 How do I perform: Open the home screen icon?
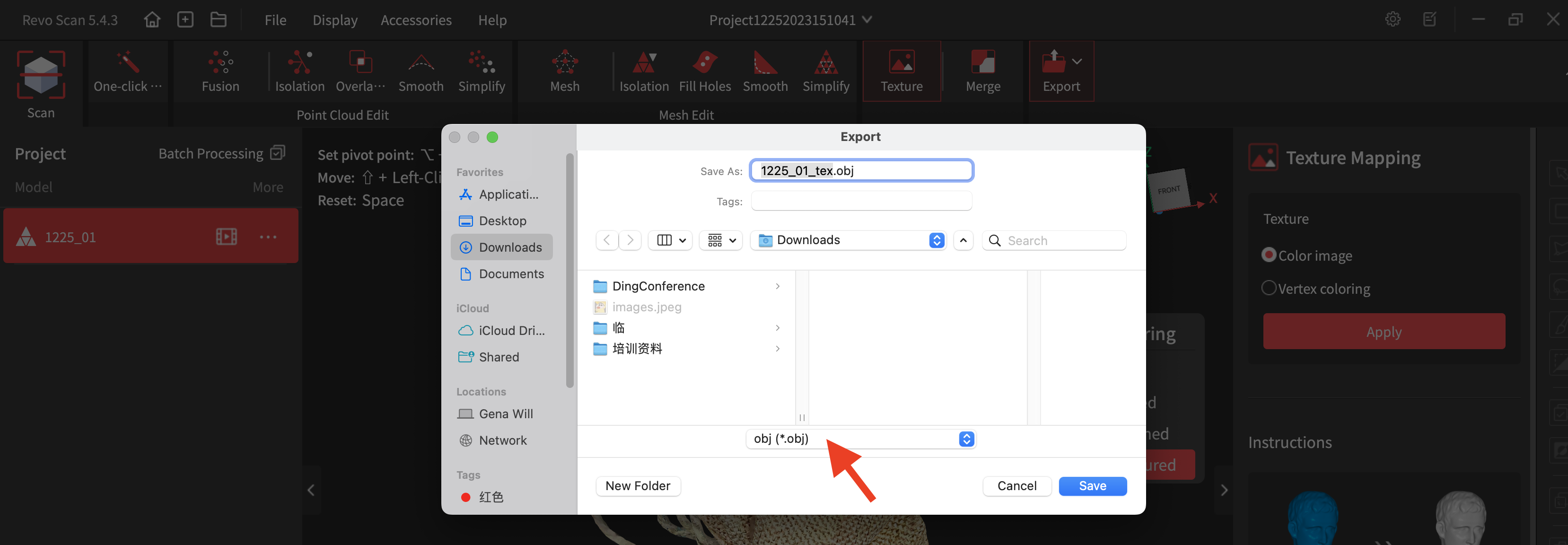152,20
